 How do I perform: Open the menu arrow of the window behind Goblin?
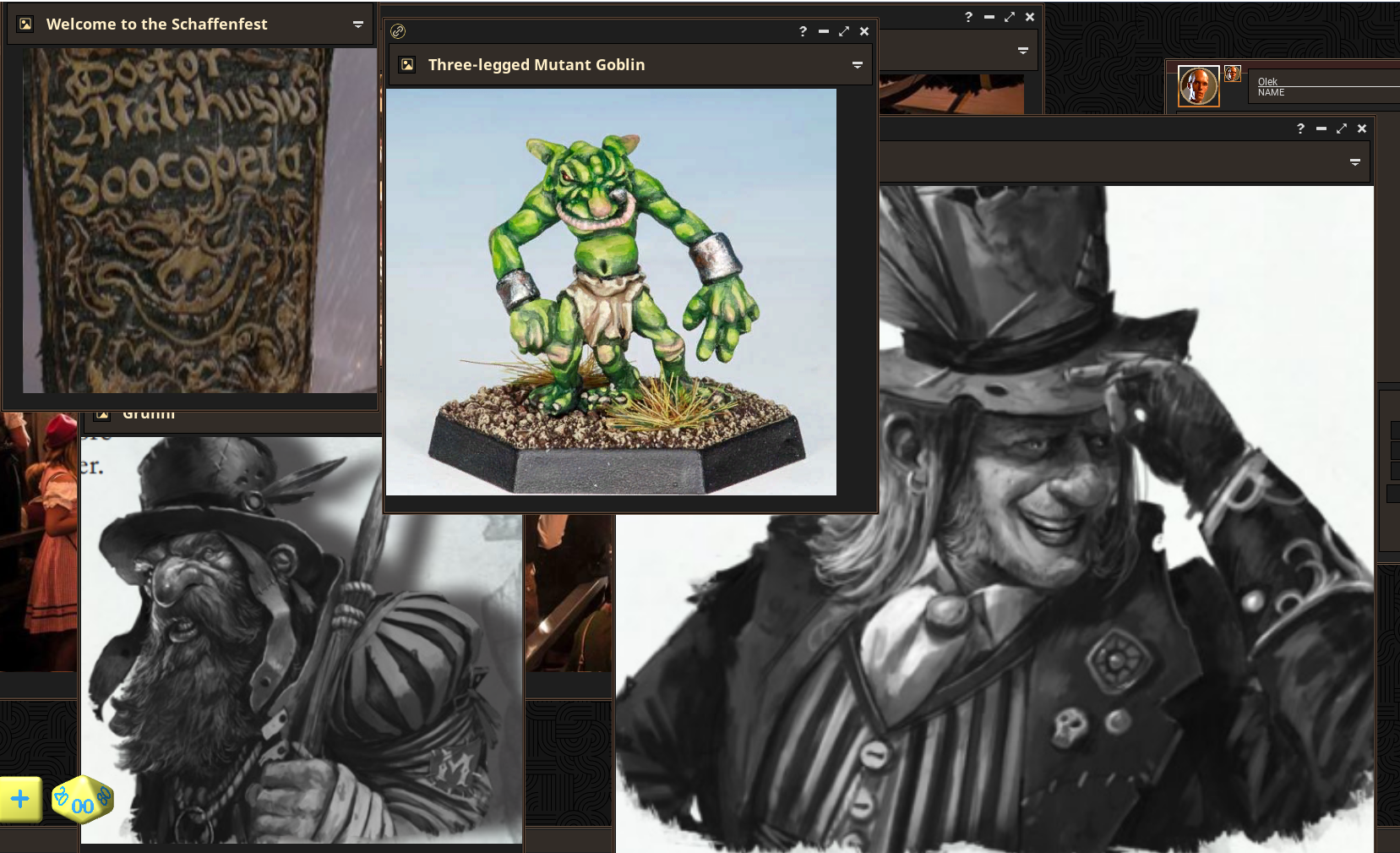(1022, 51)
